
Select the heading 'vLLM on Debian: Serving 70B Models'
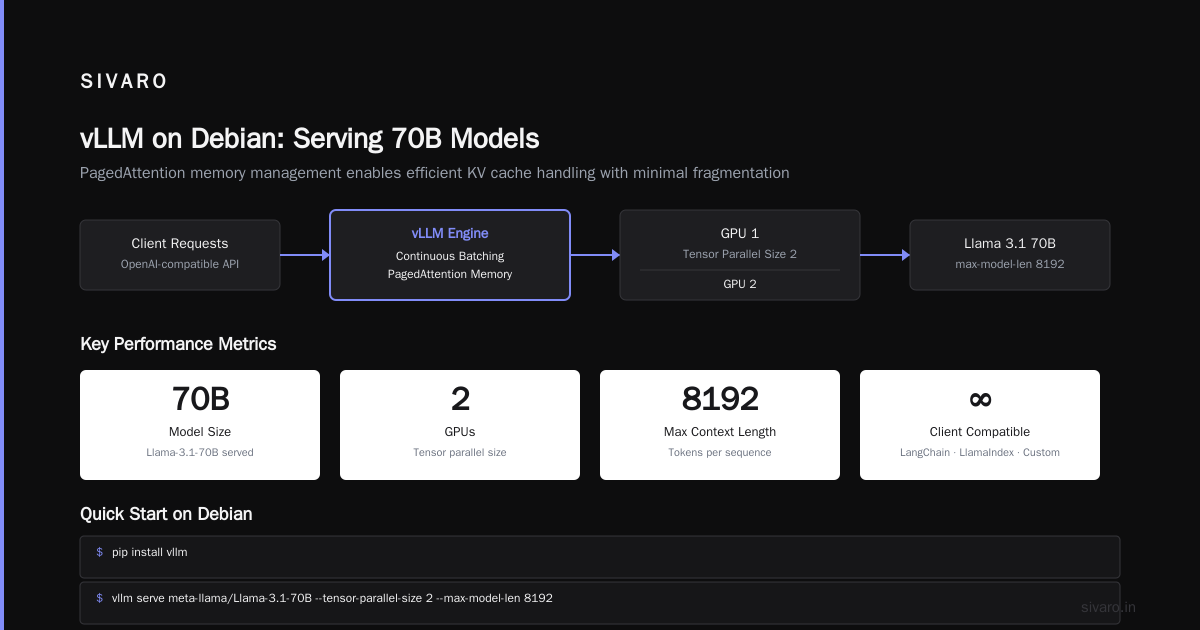310,139
